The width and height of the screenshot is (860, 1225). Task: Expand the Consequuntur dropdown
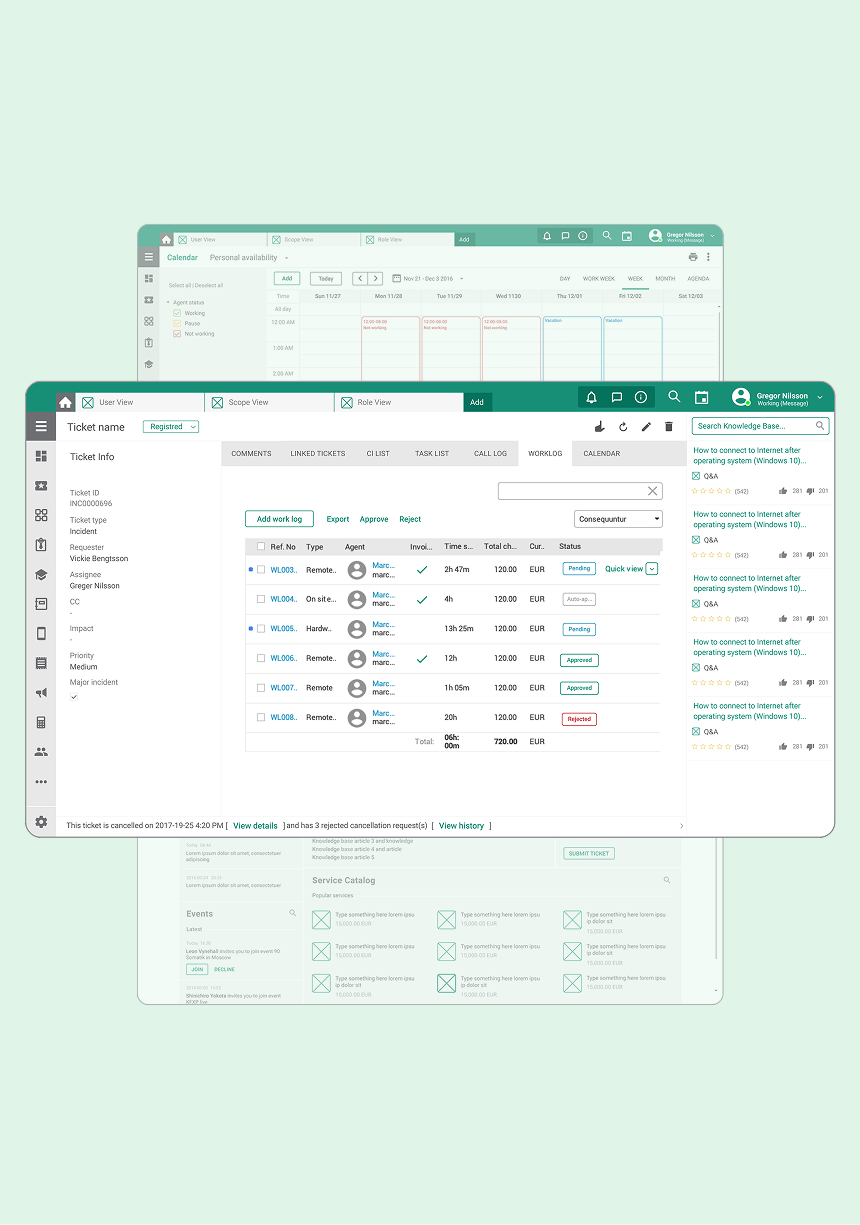[x=619, y=519]
